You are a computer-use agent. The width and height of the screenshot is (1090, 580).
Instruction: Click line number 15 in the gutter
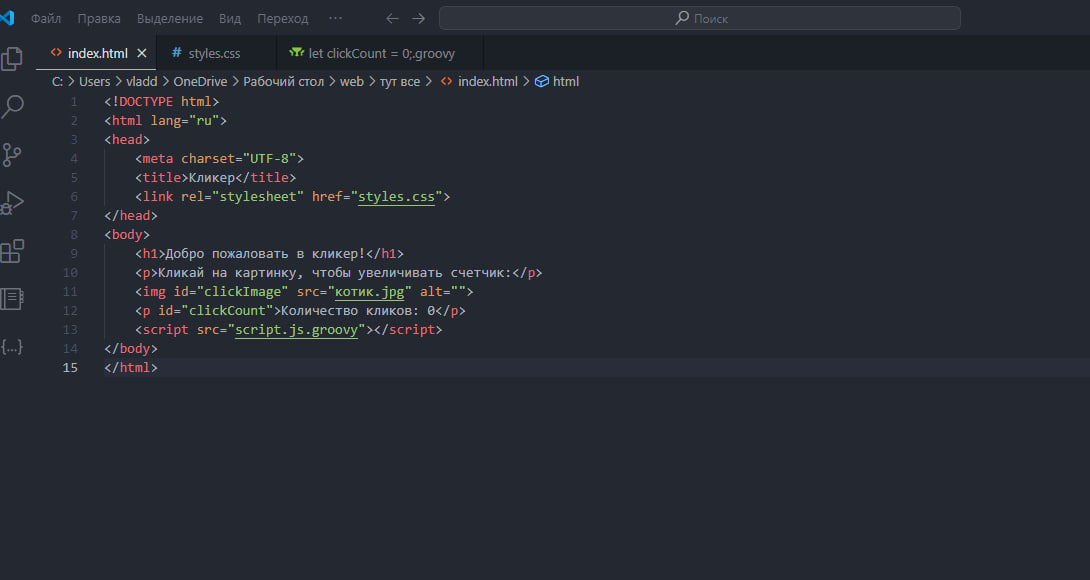point(70,367)
